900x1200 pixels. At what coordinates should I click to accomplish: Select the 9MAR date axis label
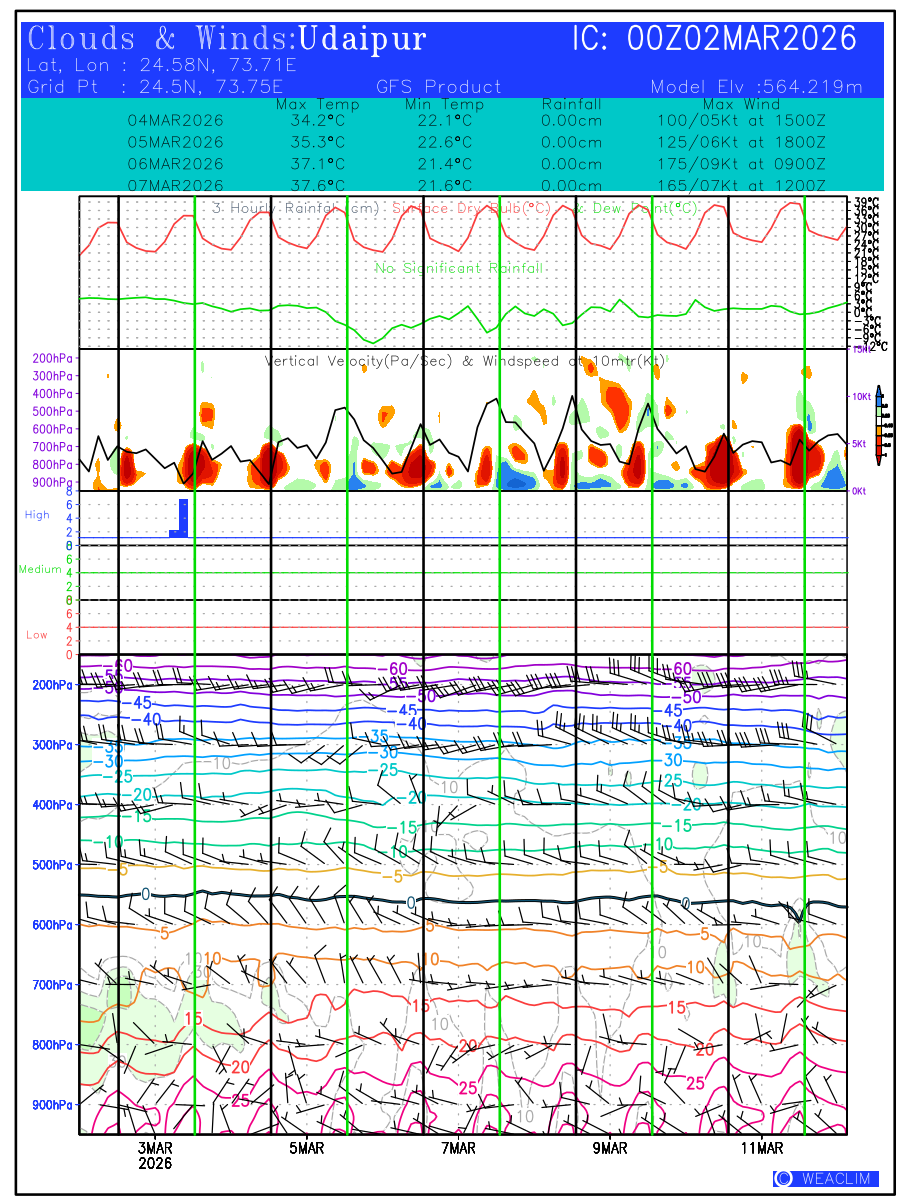pyautogui.click(x=610, y=1149)
